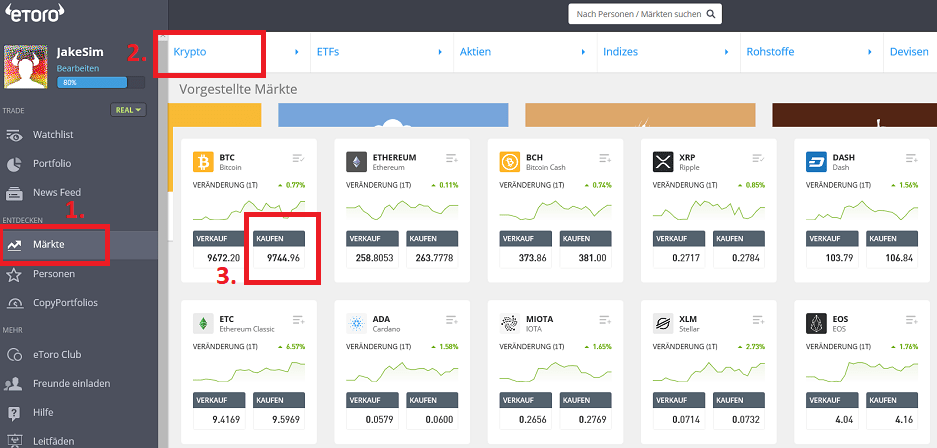
Task: Open the Indizes category tab
Action: point(620,52)
